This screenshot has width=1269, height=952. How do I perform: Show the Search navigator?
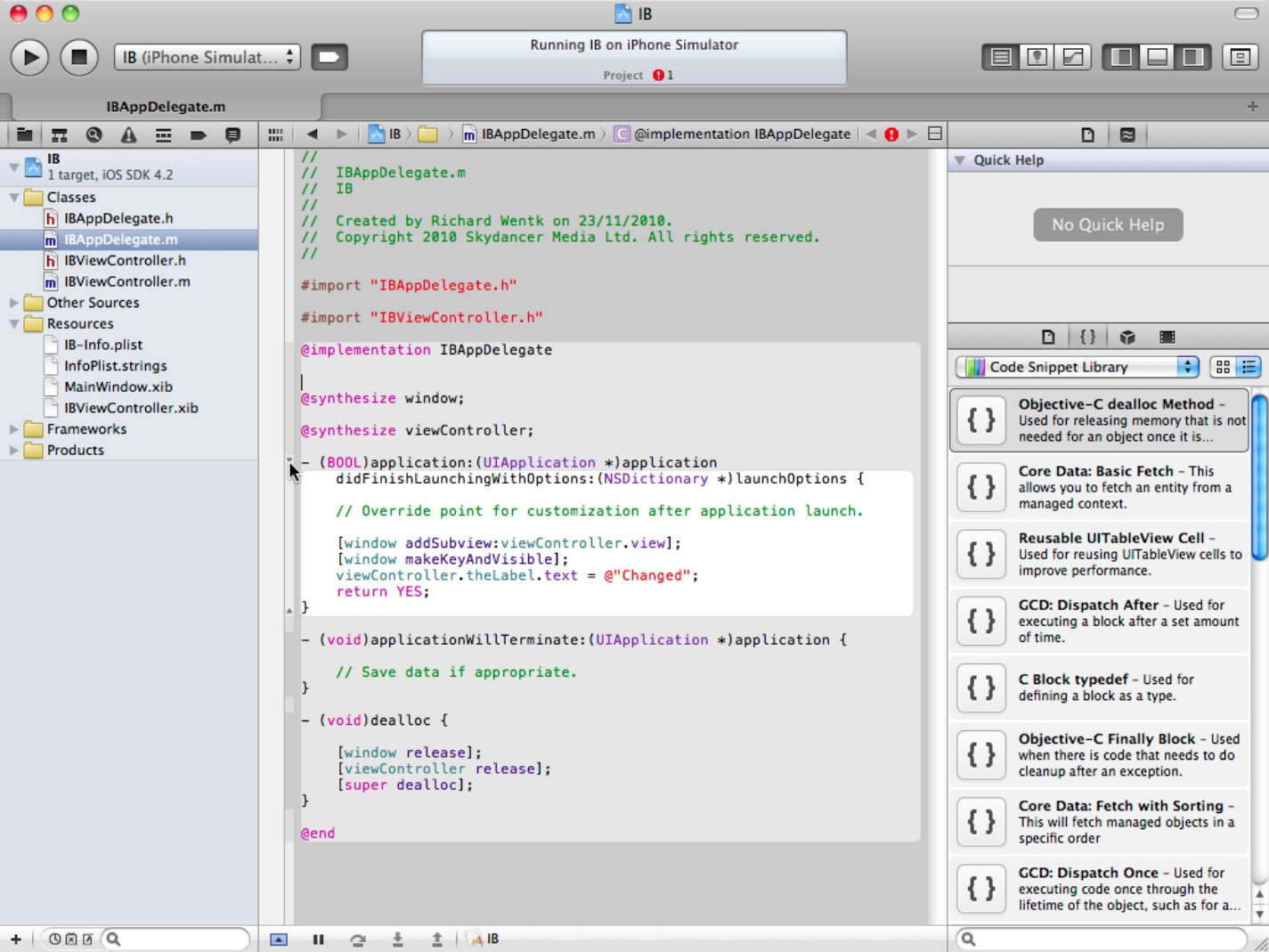point(94,134)
